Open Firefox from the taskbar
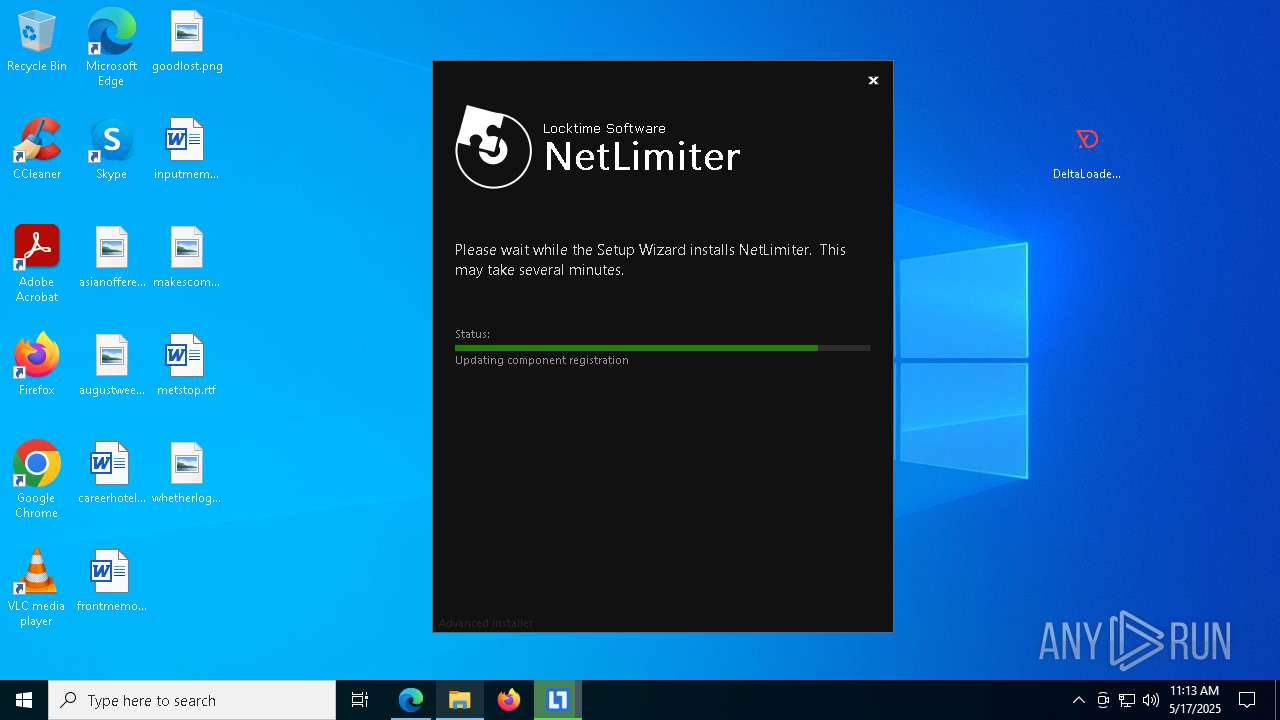The image size is (1280, 720). 509,700
